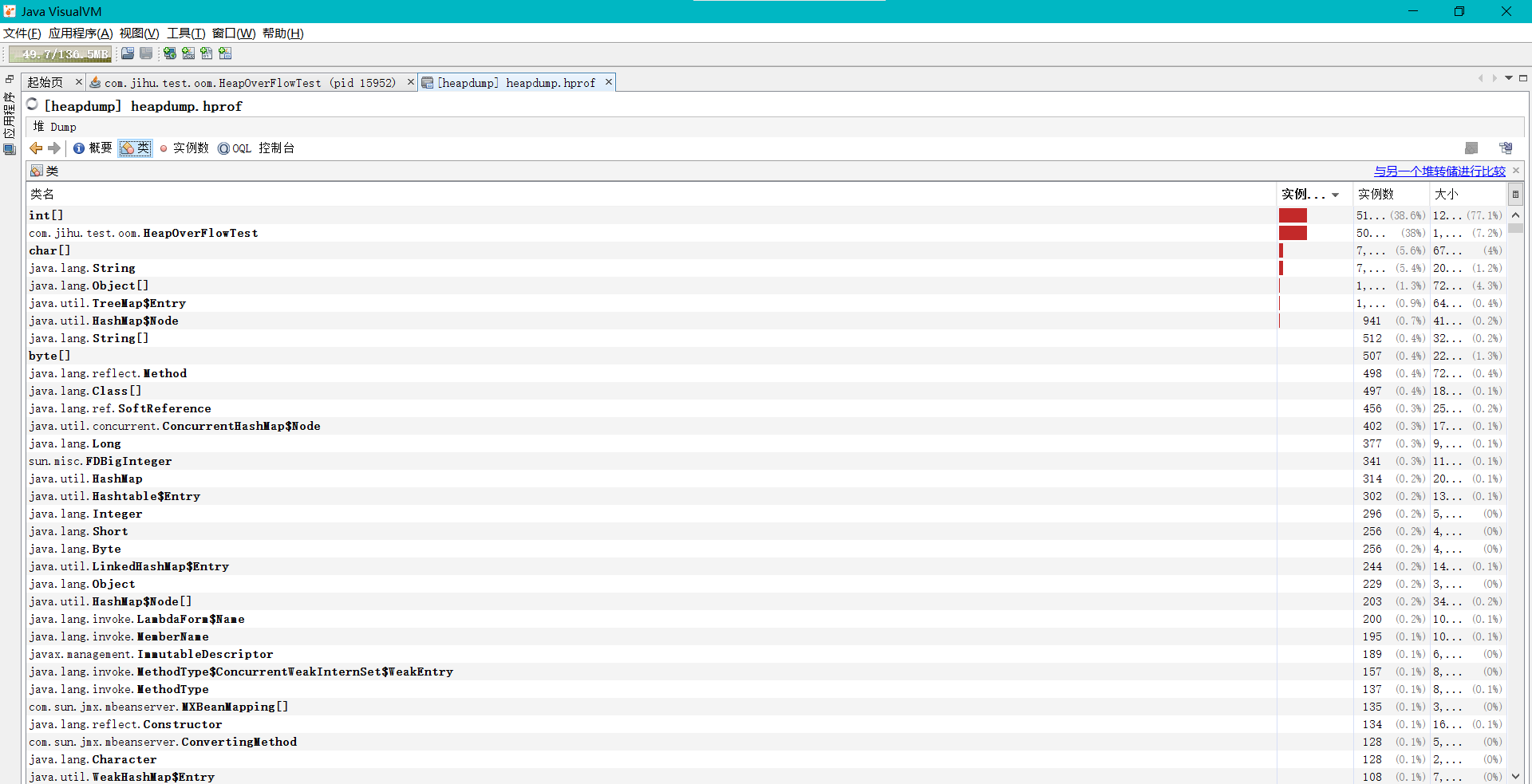Sort by the 大小 column header
Image resolution: width=1532 pixels, height=784 pixels.
pos(1467,194)
